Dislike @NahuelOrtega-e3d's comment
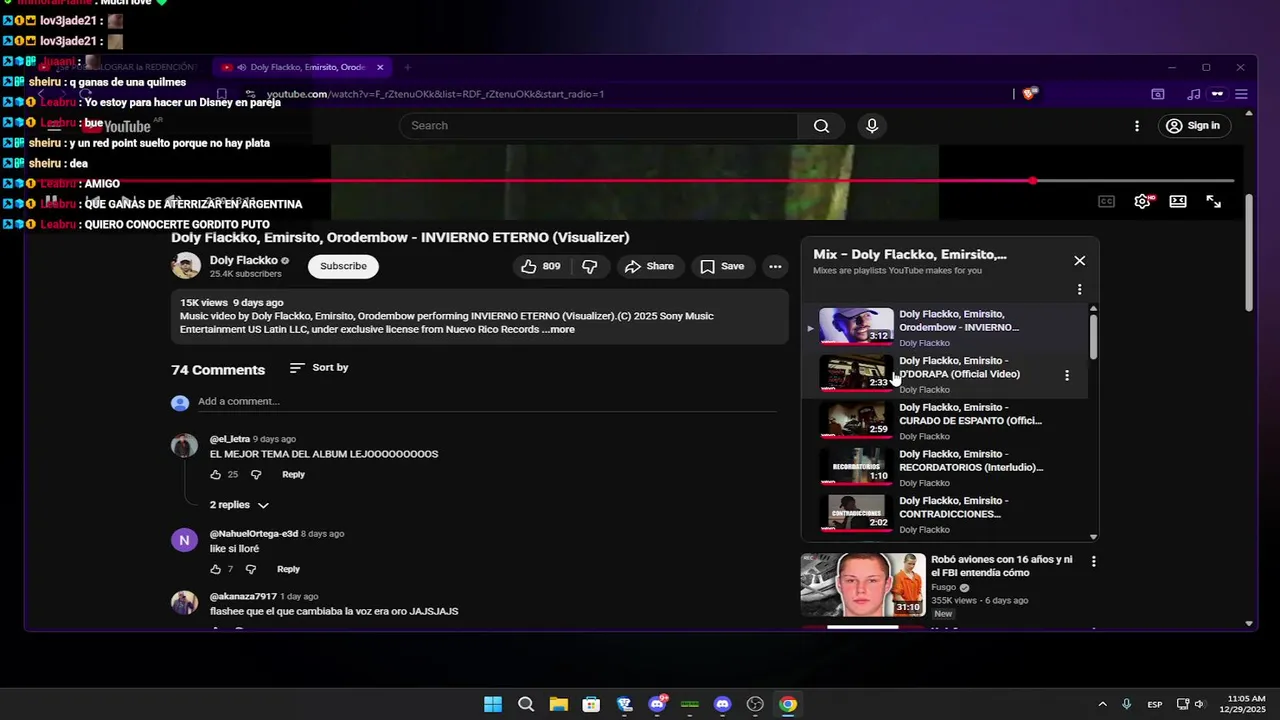This screenshot has width=1280, height=720. 251,569
